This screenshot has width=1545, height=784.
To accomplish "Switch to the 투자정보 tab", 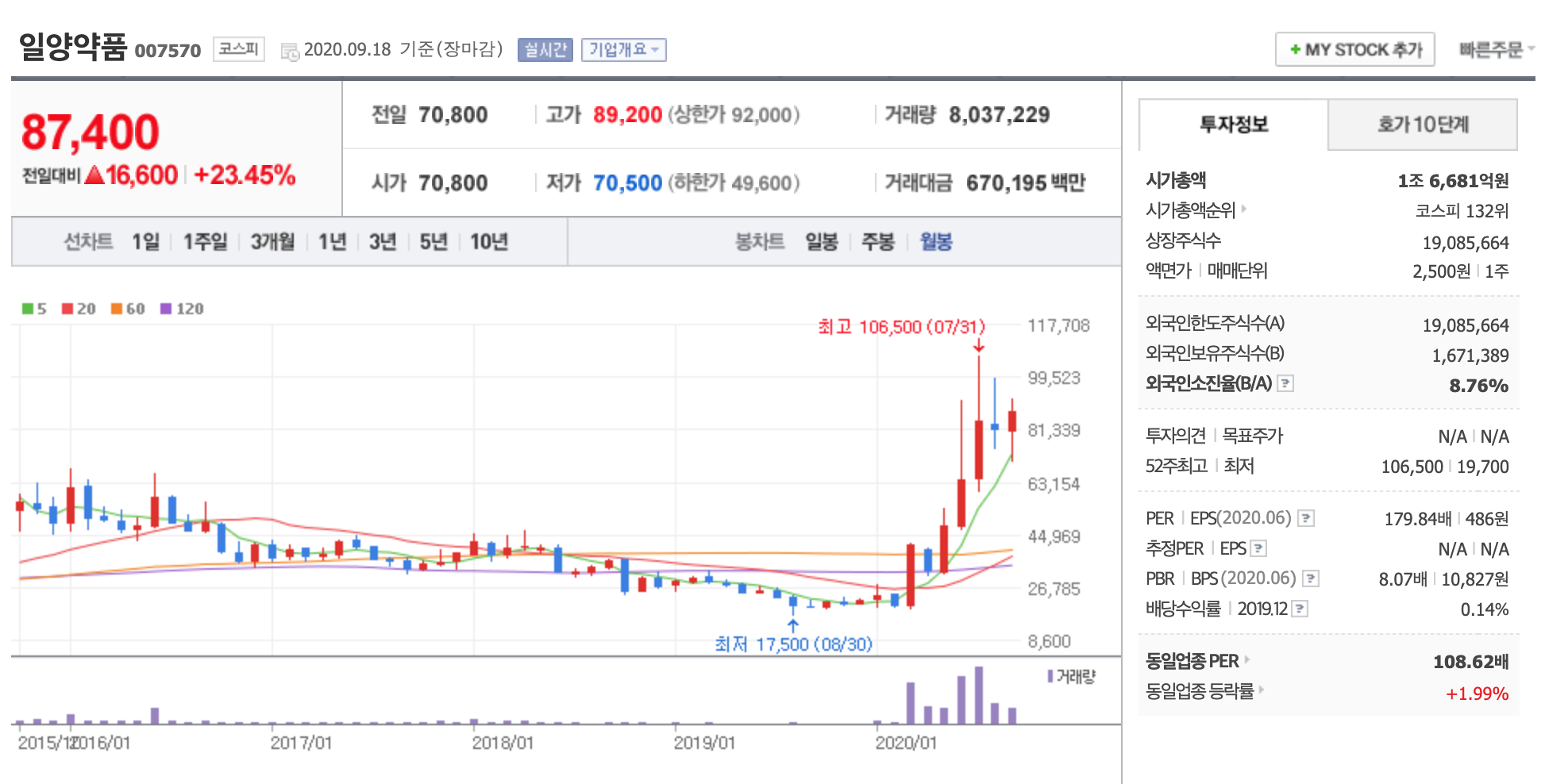I will [1233, 125].
